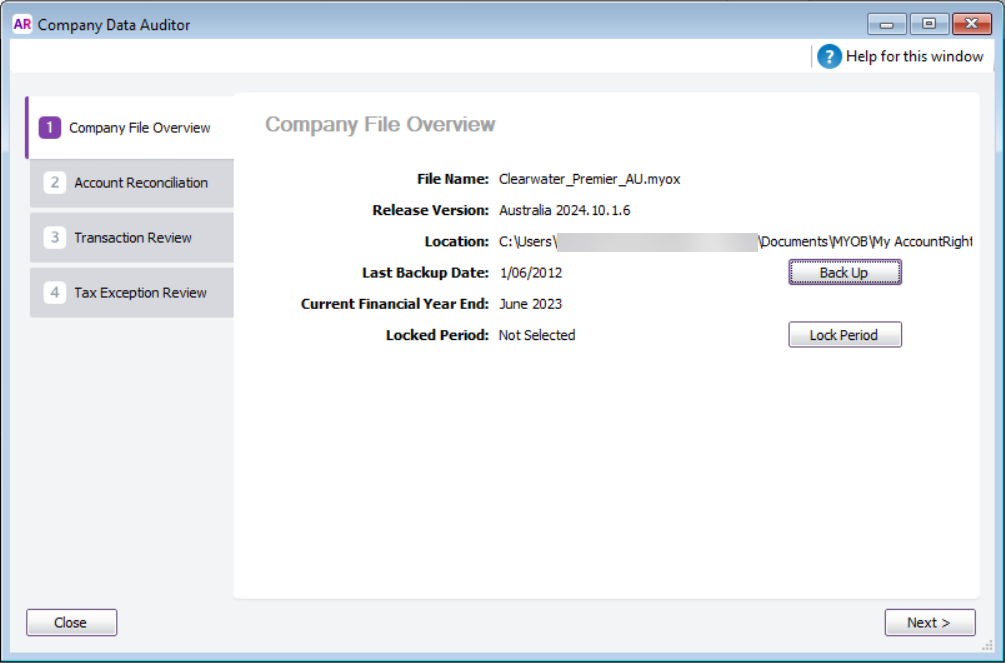Select the Account Reconciliation step
This screenshot has height=663, width=1005.
pos(131,183)
